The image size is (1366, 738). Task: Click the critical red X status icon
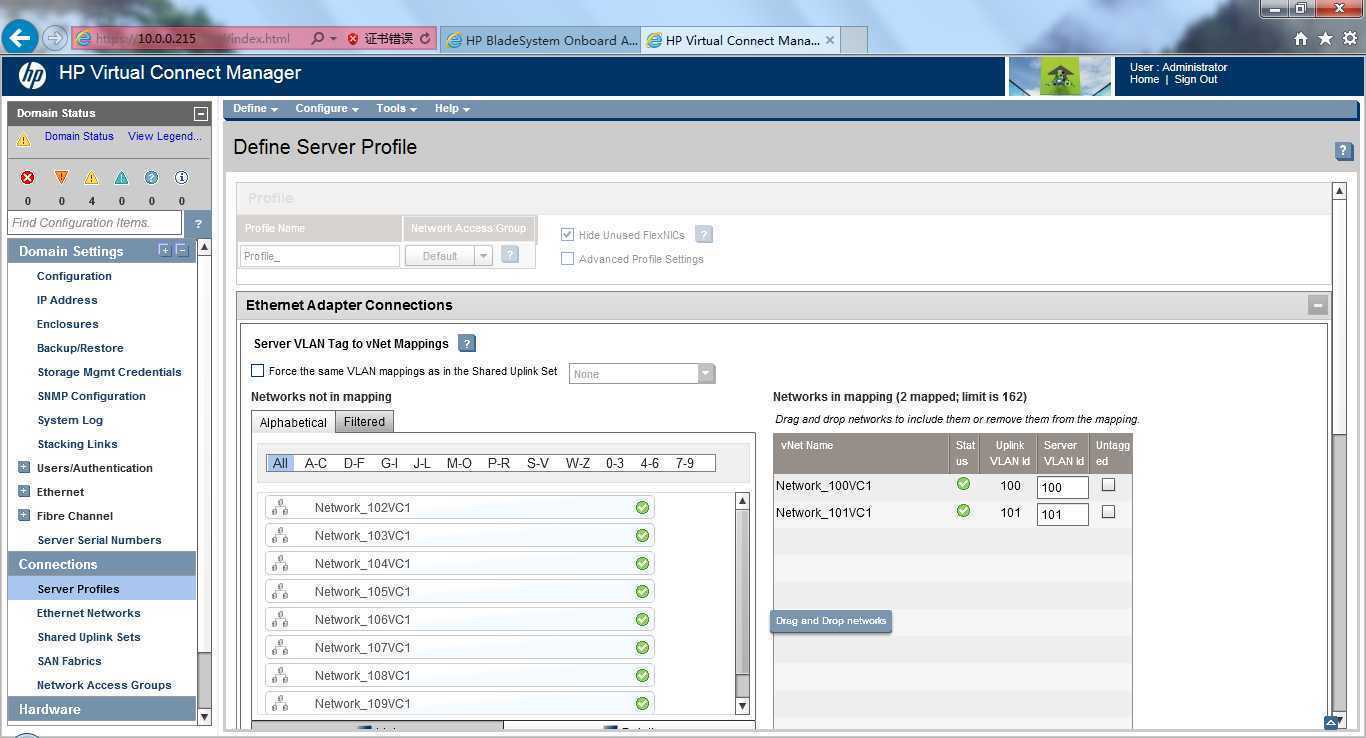pyautogui.click(x=28, y=177)
